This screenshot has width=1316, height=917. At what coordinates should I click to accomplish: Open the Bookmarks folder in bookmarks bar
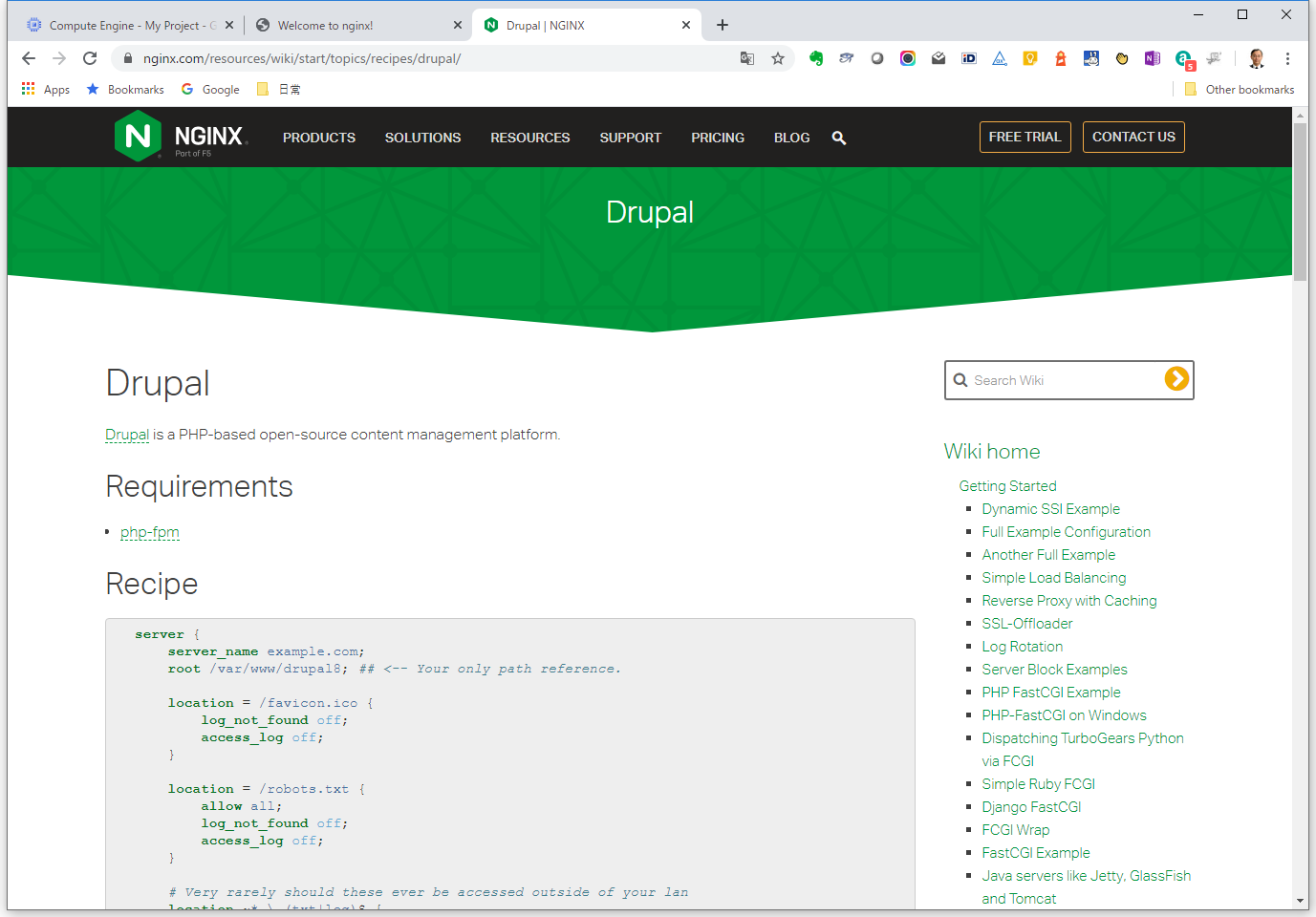point(125,89)
